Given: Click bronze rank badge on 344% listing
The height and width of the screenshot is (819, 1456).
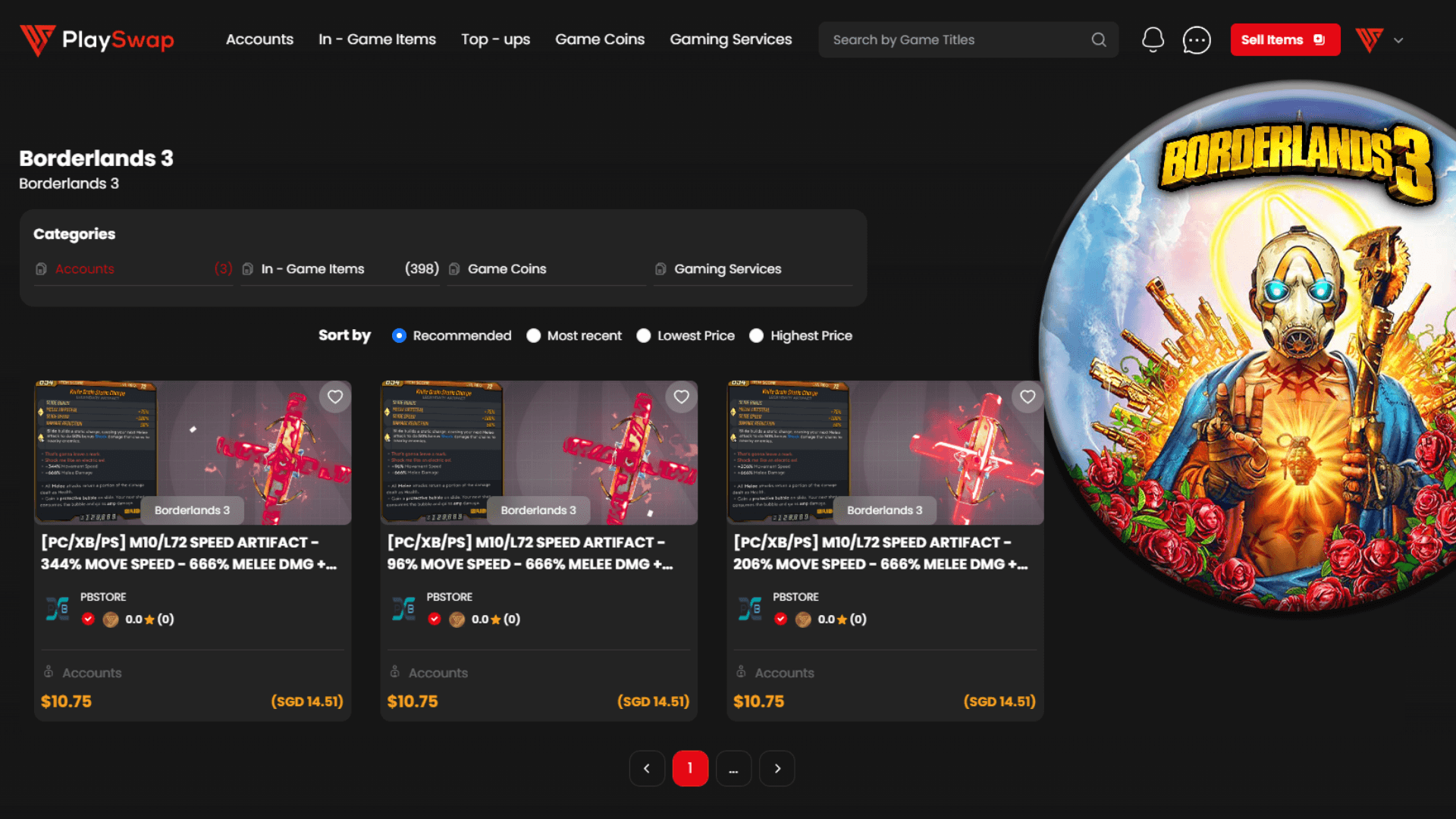Looking at the screenshot, I should (111, 620).
